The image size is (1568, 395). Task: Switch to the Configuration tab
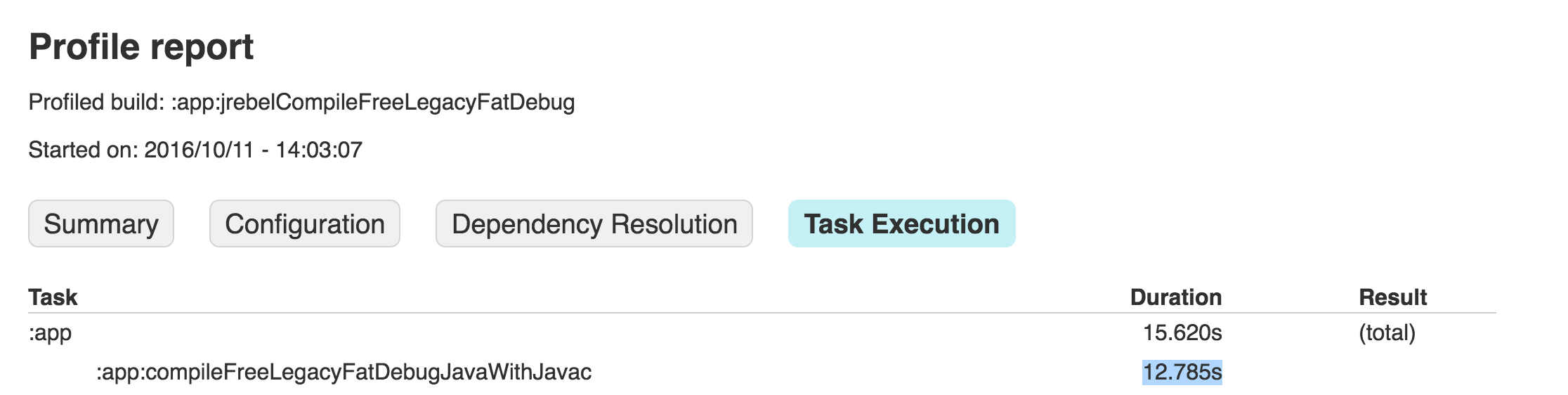[x=305, y=224]
